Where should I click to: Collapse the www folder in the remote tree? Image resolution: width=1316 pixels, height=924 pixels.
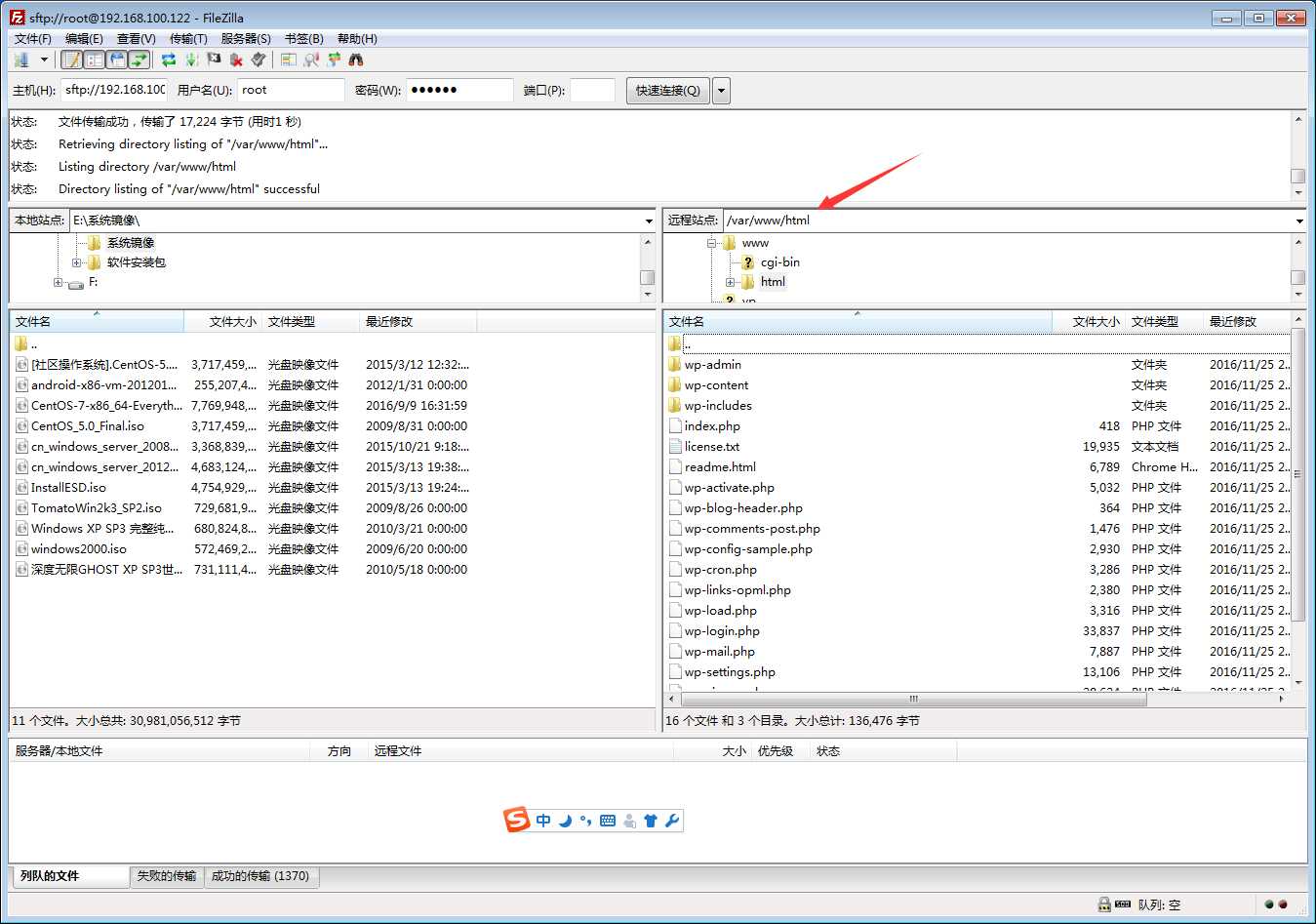pos(711,243)
